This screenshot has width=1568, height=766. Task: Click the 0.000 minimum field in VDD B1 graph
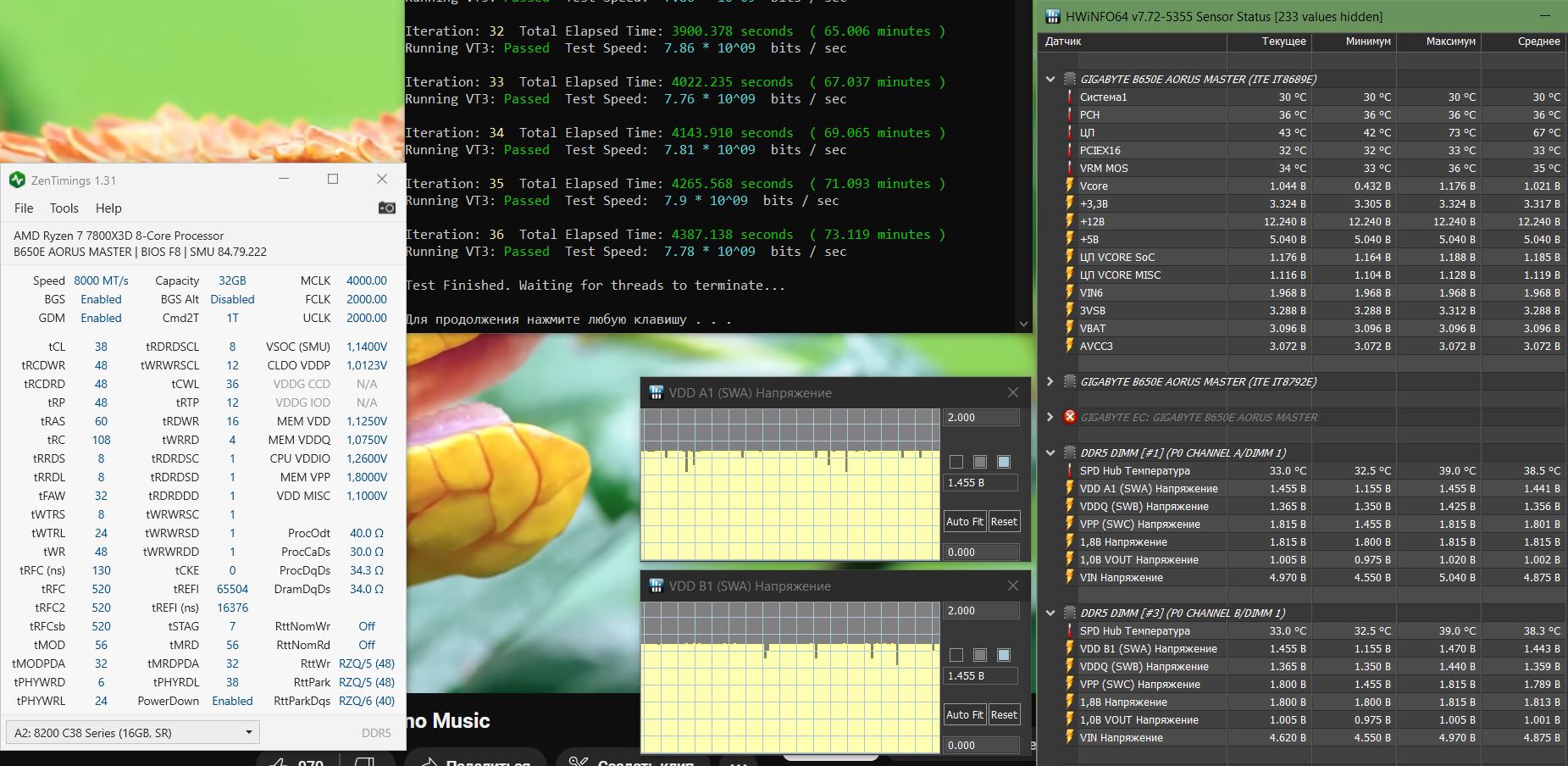tap(981, 745)
